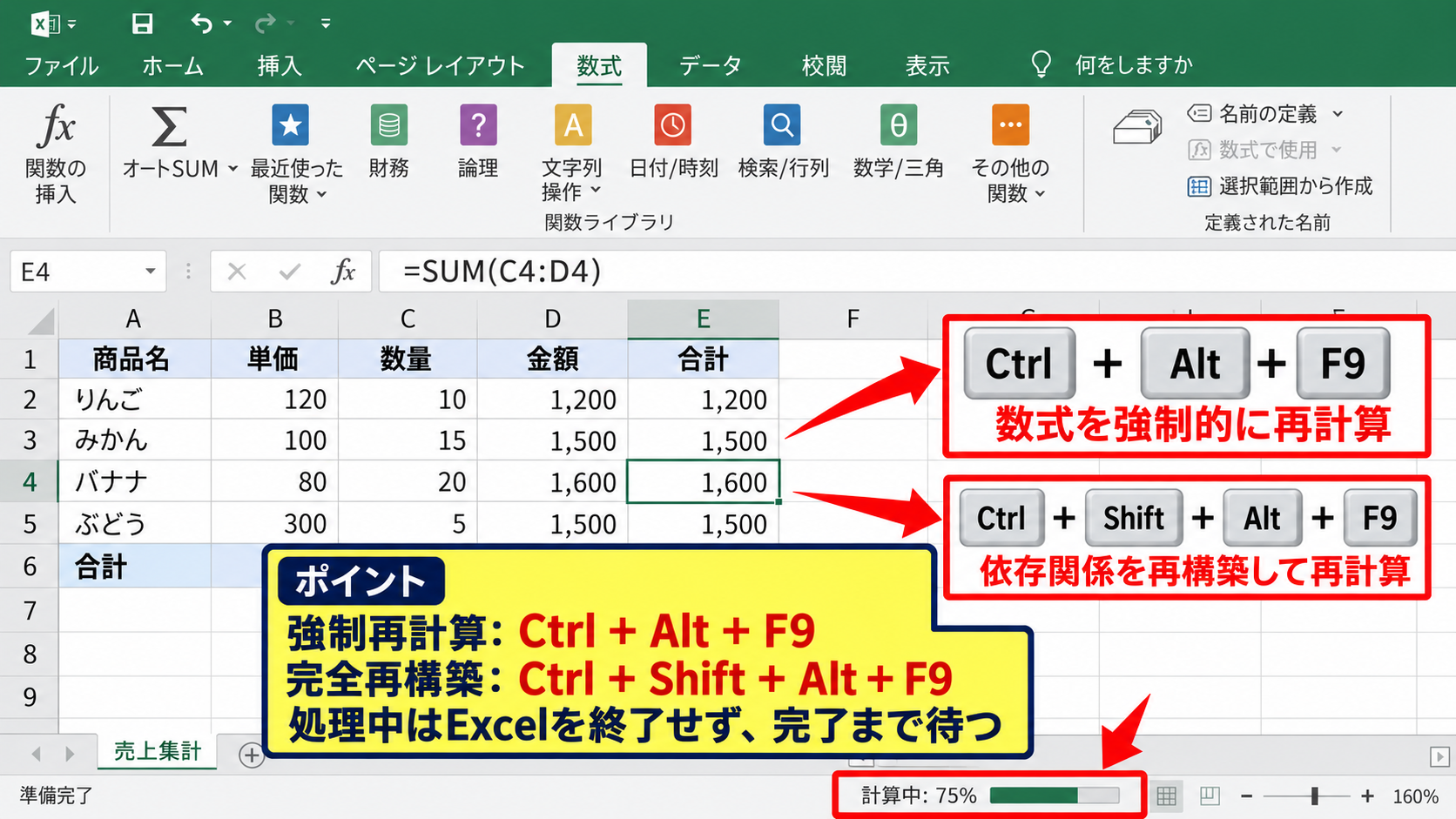Select column E header
1456x819 pixels.
703,319
